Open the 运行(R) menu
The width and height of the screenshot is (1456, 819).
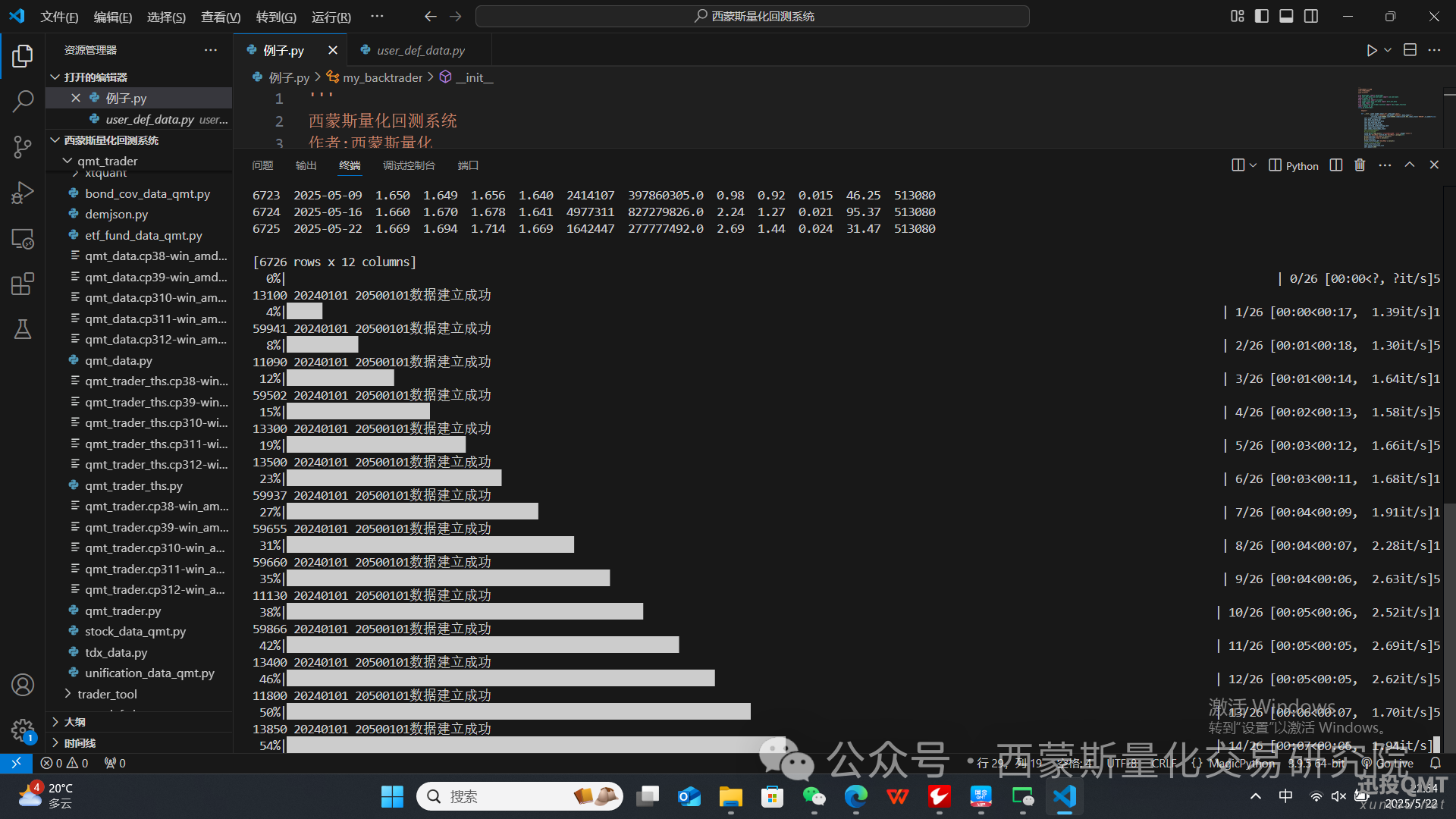pyautogui.click(x=331, y=17)
